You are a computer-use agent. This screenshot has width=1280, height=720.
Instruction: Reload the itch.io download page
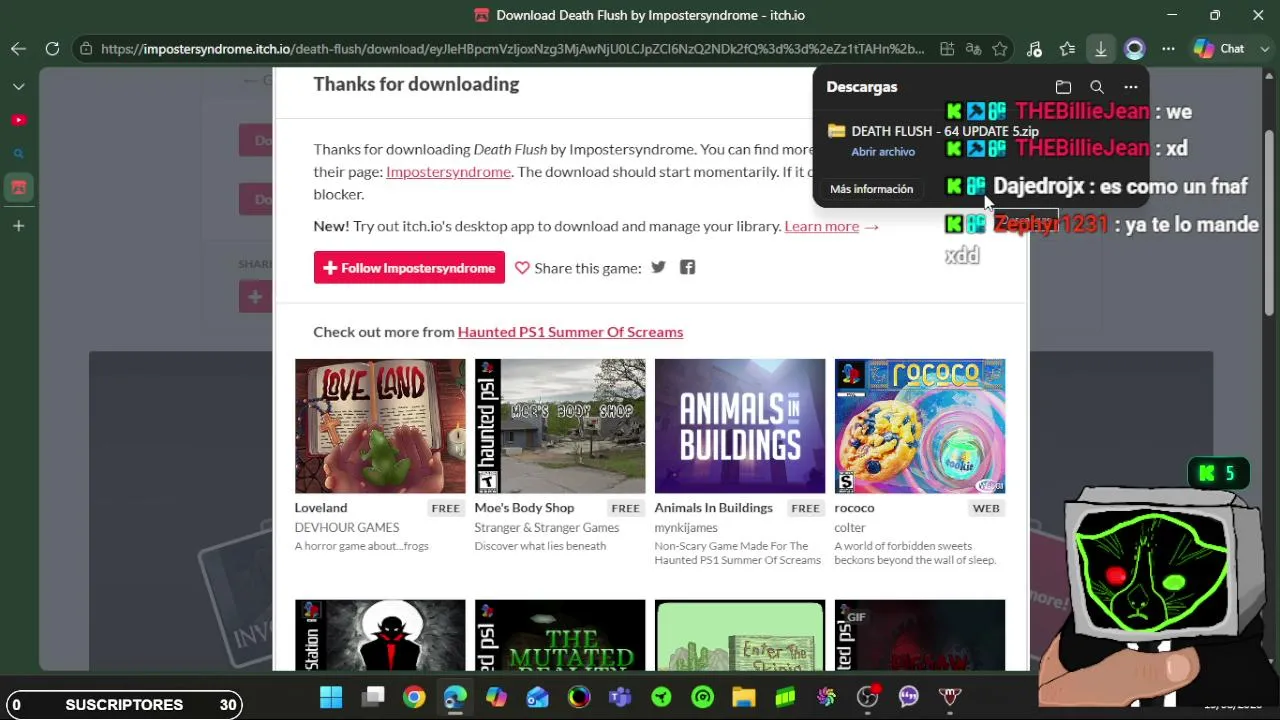tap(52, 48)
